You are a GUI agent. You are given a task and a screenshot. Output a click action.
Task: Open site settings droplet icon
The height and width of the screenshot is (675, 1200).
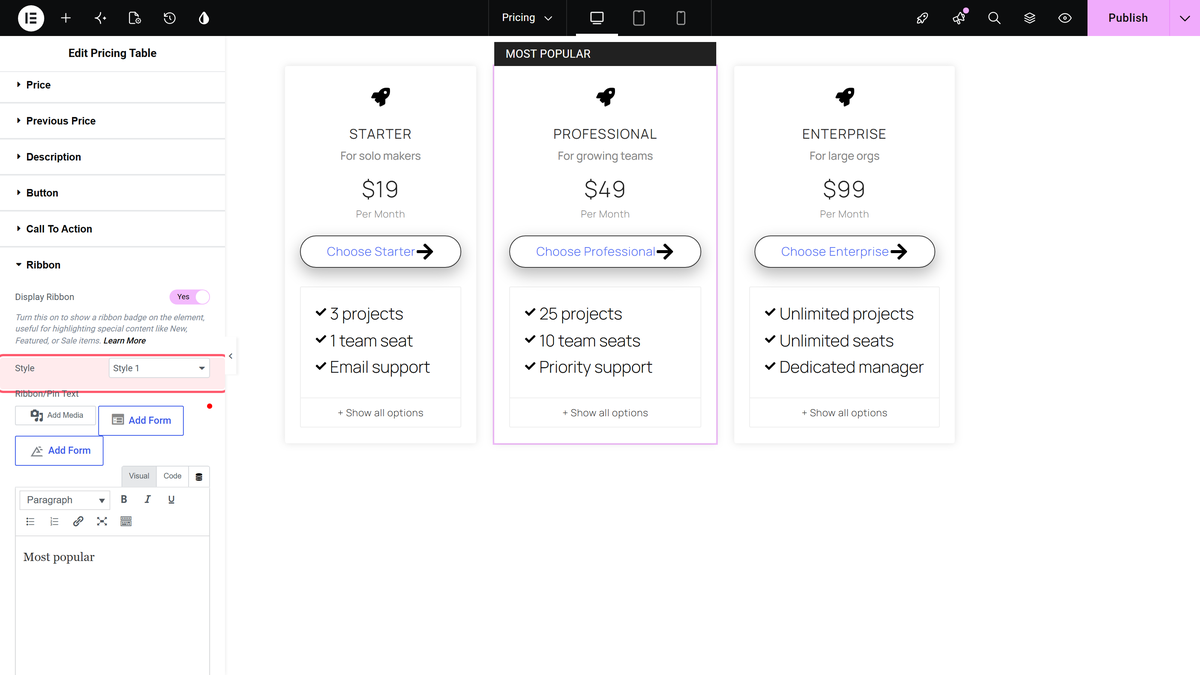(204, 18)
